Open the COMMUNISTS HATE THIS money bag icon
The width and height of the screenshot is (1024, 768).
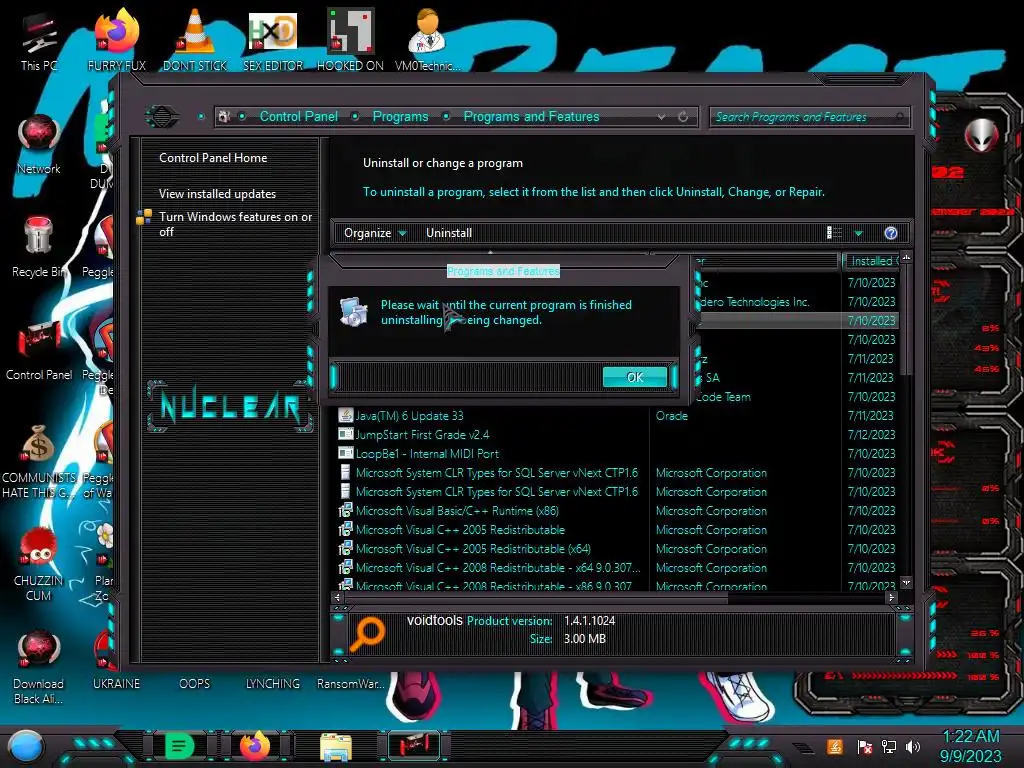[x=39, y=461]
